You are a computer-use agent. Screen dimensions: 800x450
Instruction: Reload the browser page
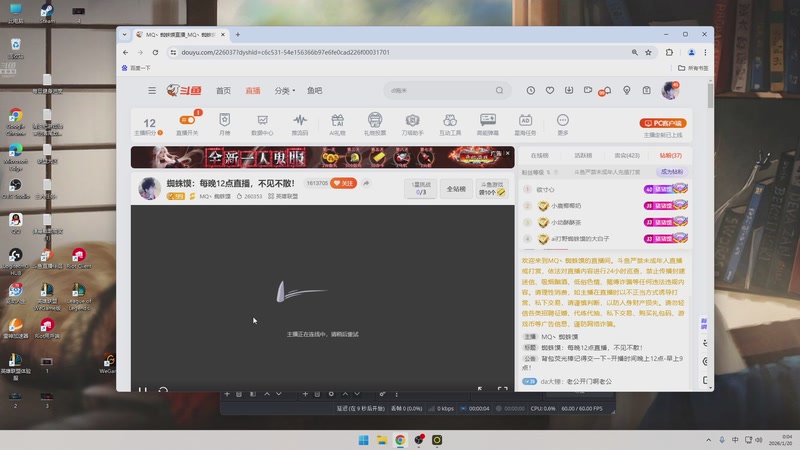point(155,52)
